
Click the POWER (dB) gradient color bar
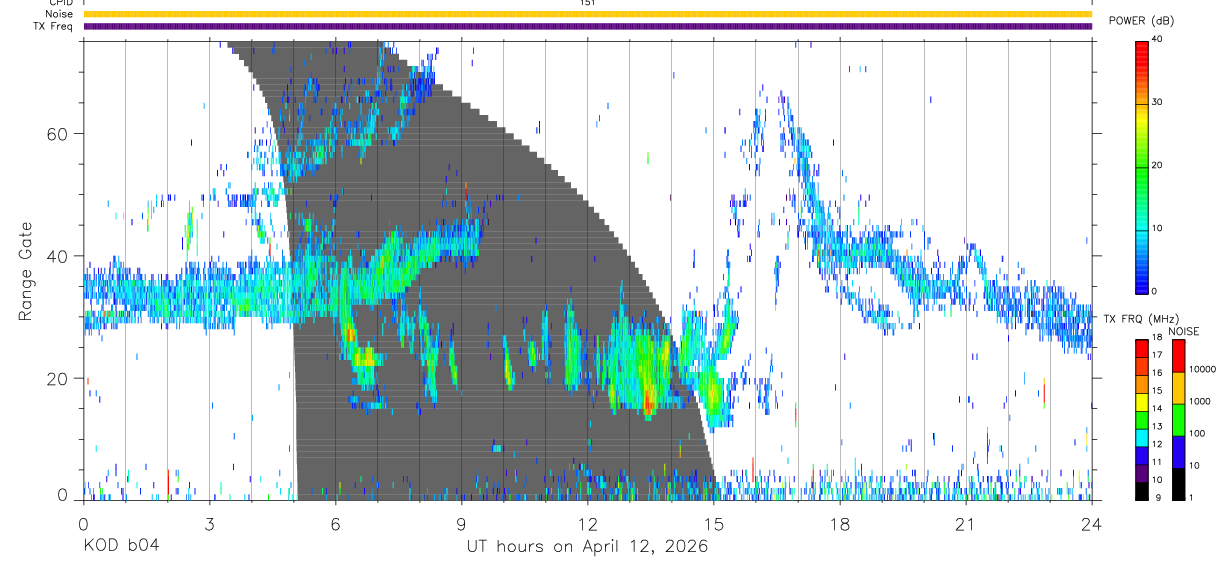pyautogui.click(x=1141, y=166)
